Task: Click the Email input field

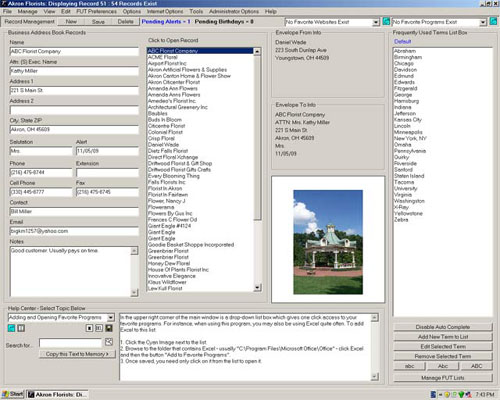Action: pos(74,231)
